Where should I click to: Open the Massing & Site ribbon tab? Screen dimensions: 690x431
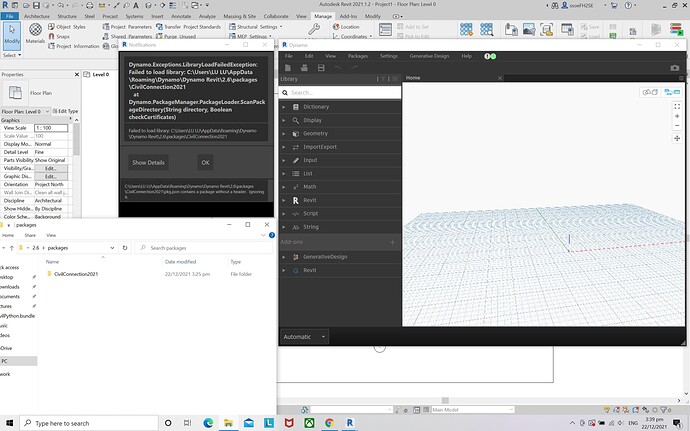[239, 16]
